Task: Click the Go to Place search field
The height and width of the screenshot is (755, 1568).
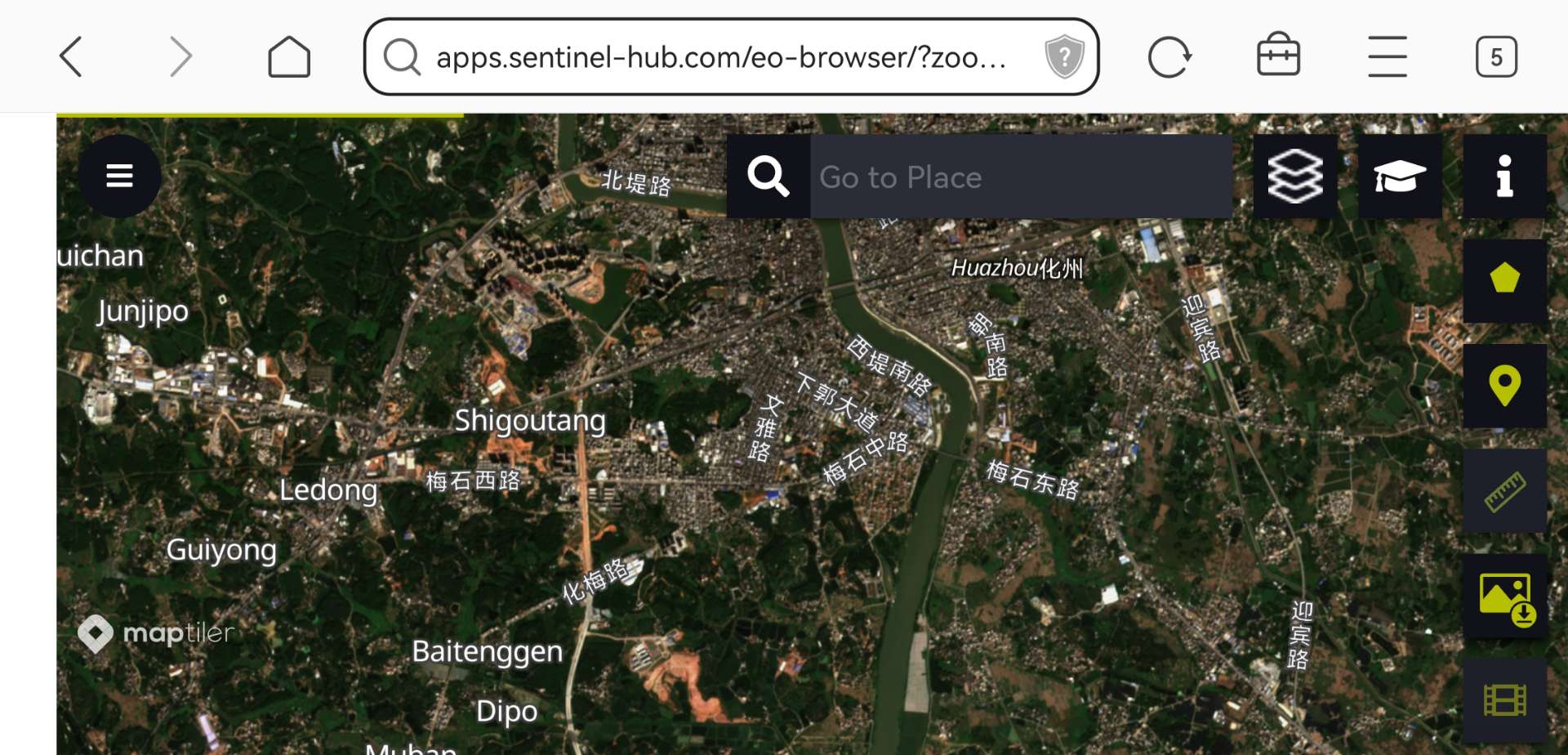Action: [x=1021, y=176]
